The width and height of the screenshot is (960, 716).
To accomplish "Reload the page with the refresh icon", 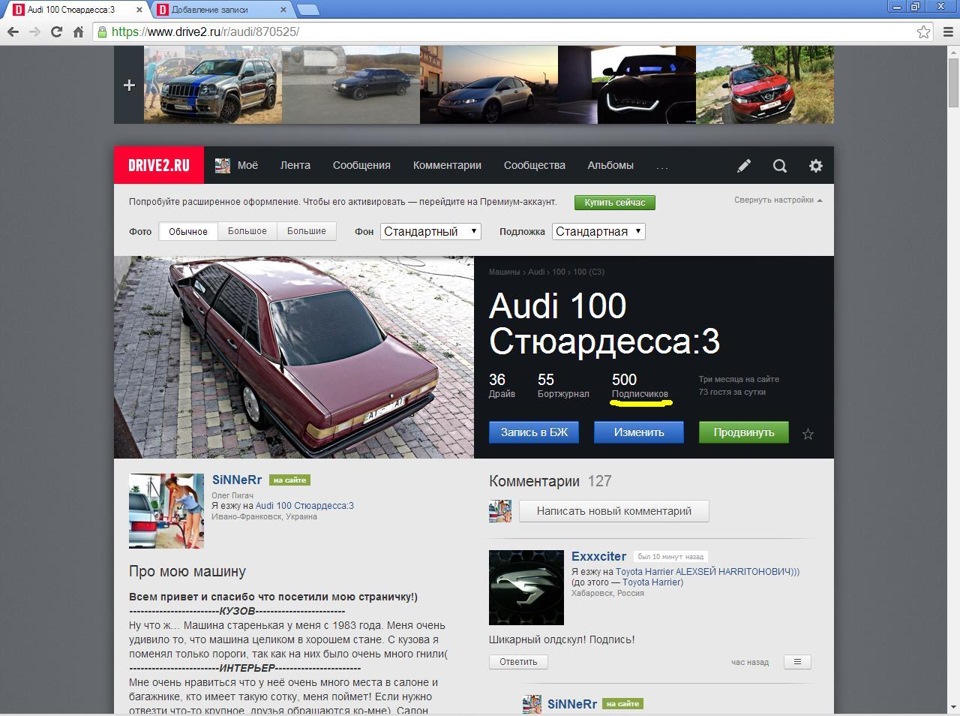I will pos(56,32).
